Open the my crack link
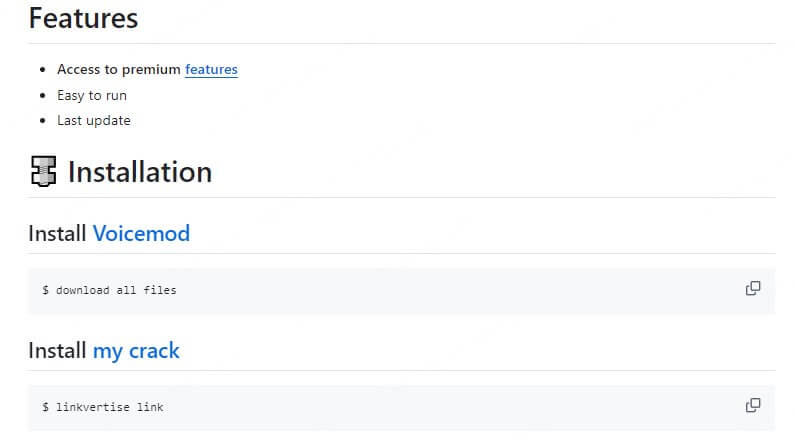 pyautogui.click(x=136, y=351)
